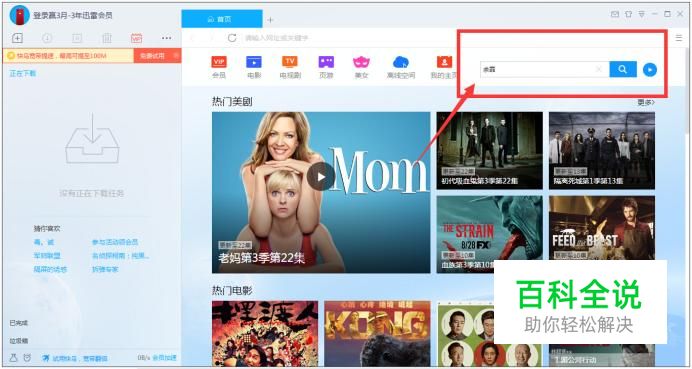
Task: Select the 已完成 list
Action: (19, 323)
